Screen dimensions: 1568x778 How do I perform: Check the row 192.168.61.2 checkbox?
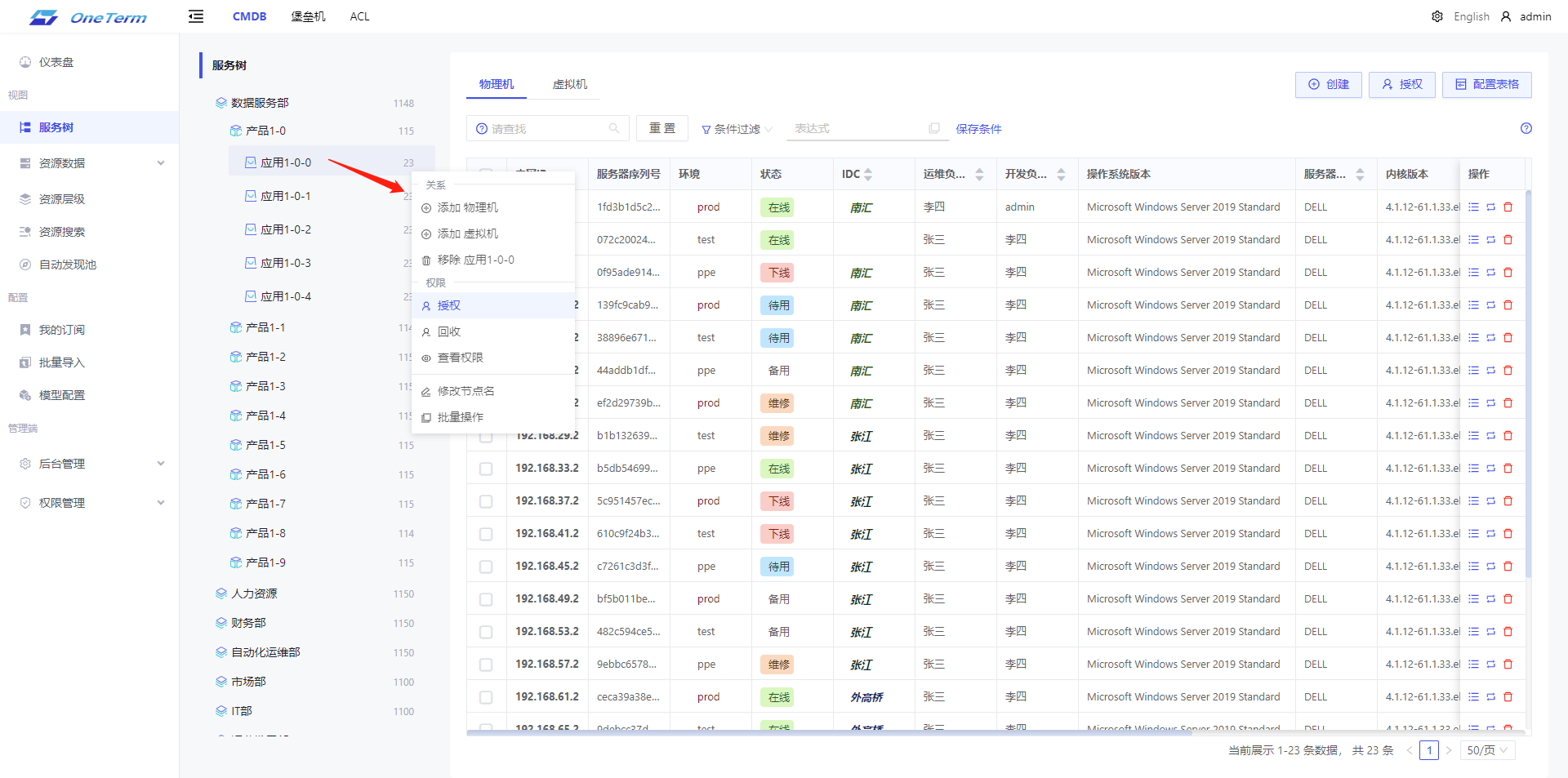tap(486, 697)
